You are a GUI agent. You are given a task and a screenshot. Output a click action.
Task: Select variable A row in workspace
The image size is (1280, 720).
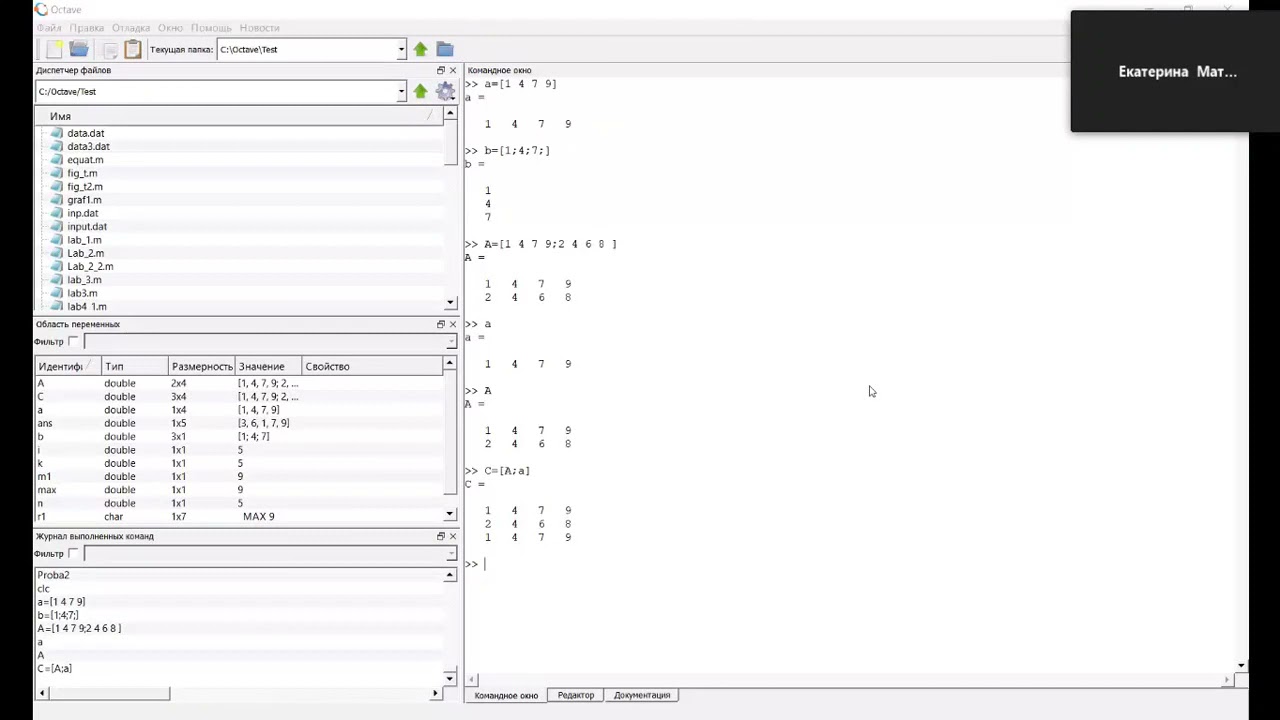pos(239,383)
